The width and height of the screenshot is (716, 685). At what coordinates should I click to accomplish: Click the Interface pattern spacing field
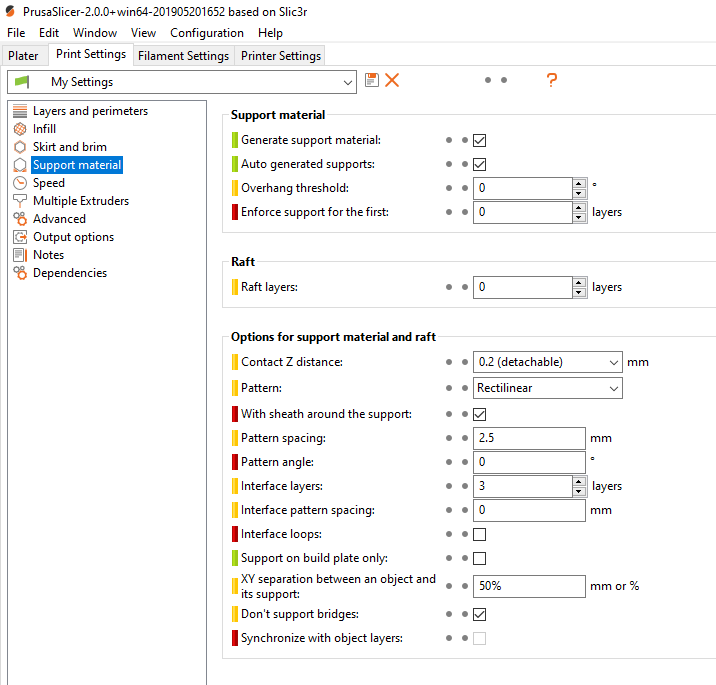click(529, 510)
